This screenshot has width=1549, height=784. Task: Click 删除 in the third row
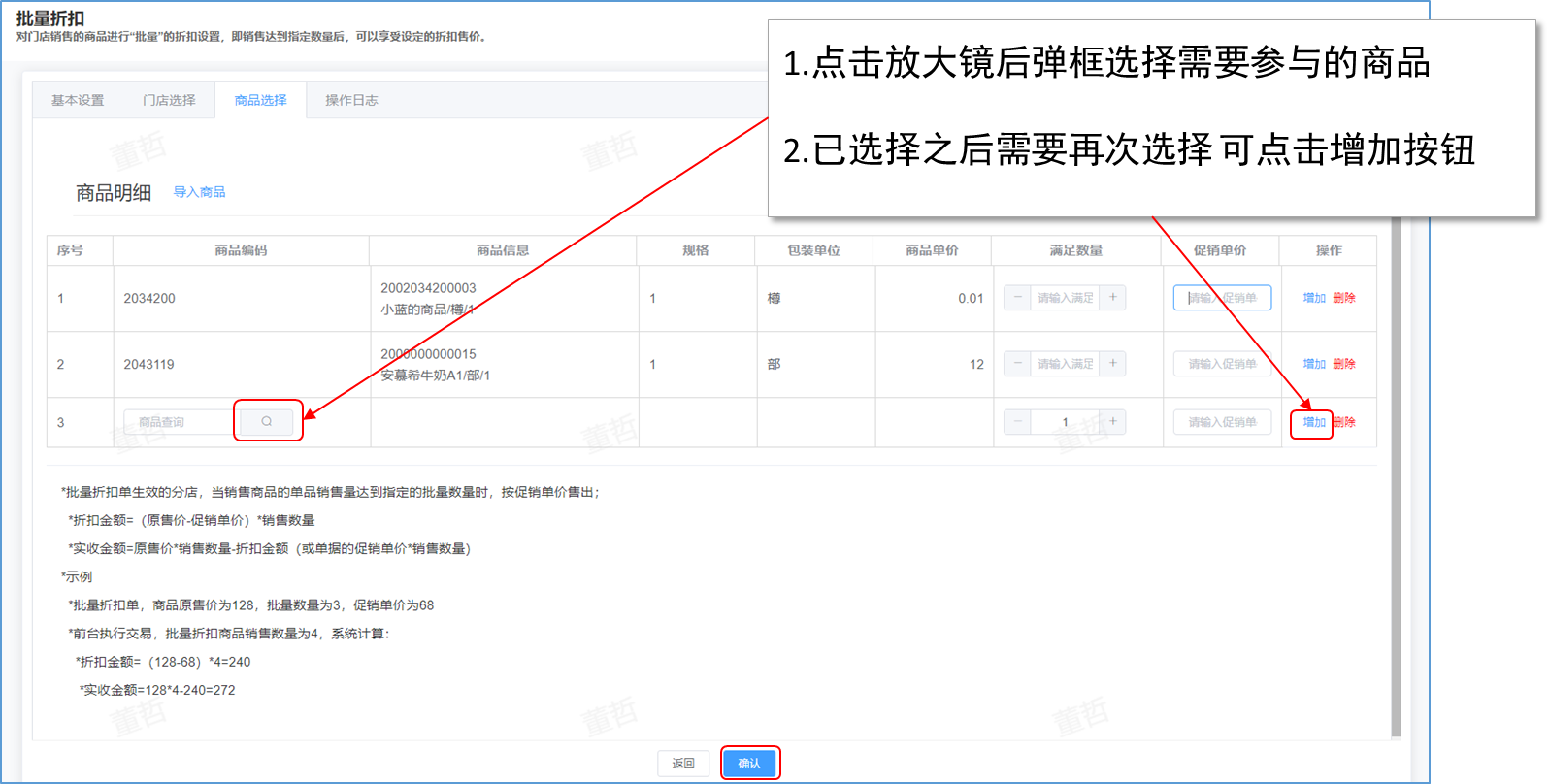click(x=1344, y=422)
